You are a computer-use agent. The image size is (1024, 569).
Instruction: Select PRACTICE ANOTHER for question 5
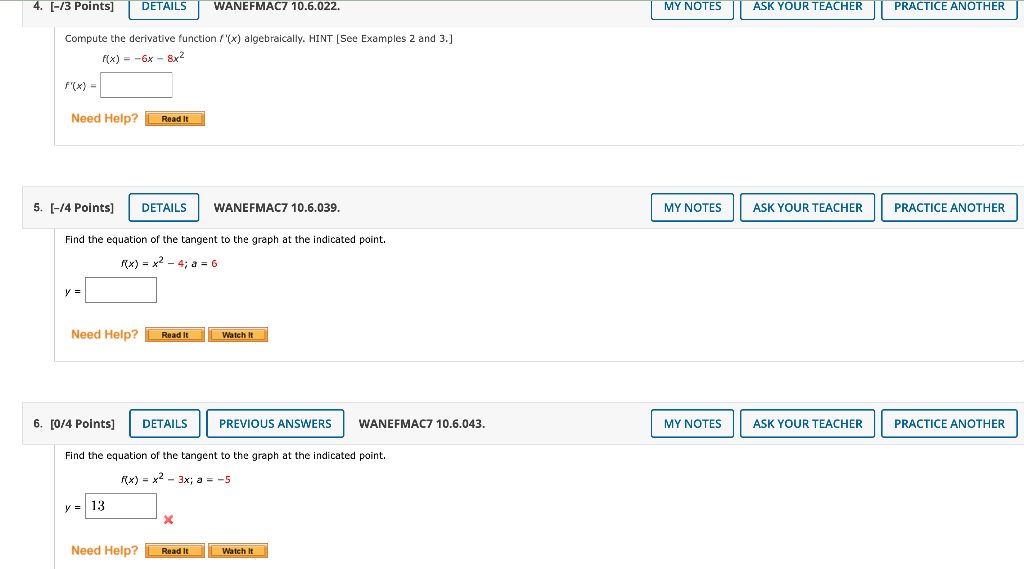tap(949, 208)
